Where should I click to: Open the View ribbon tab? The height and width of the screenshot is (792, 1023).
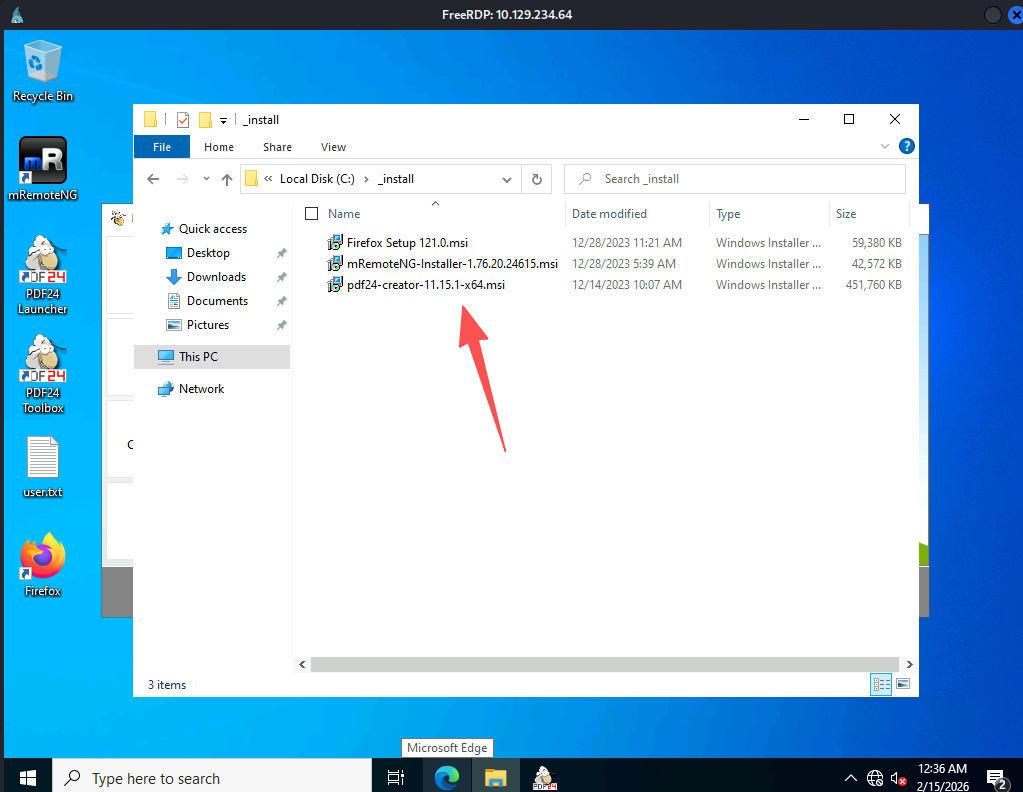[333, 147]
